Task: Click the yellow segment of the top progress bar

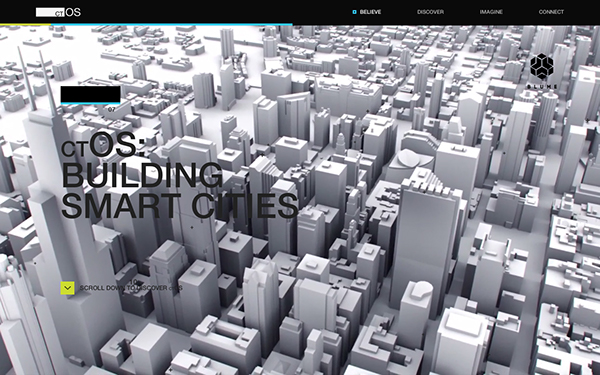Action: pyautogui.click(x=26, y=24)
